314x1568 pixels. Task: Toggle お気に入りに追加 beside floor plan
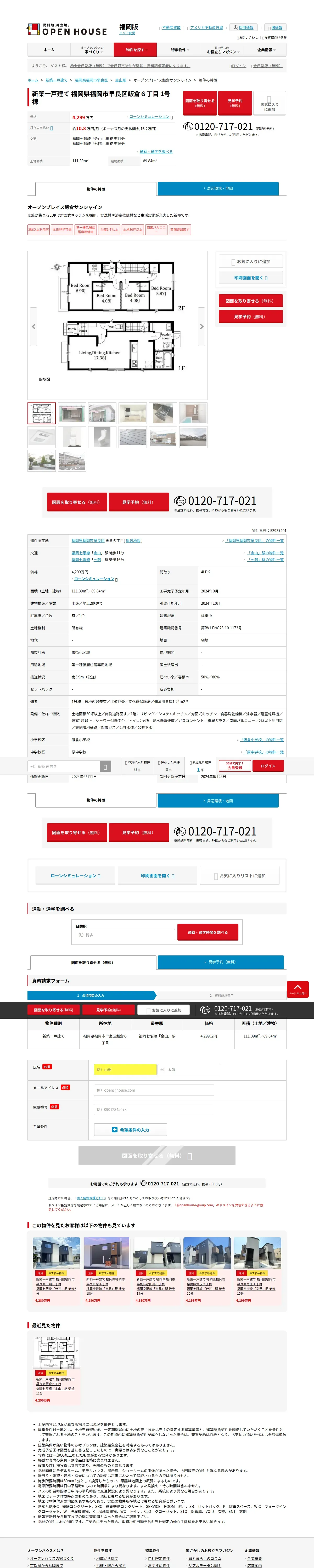pyautogui.click(x=251, y=262)
